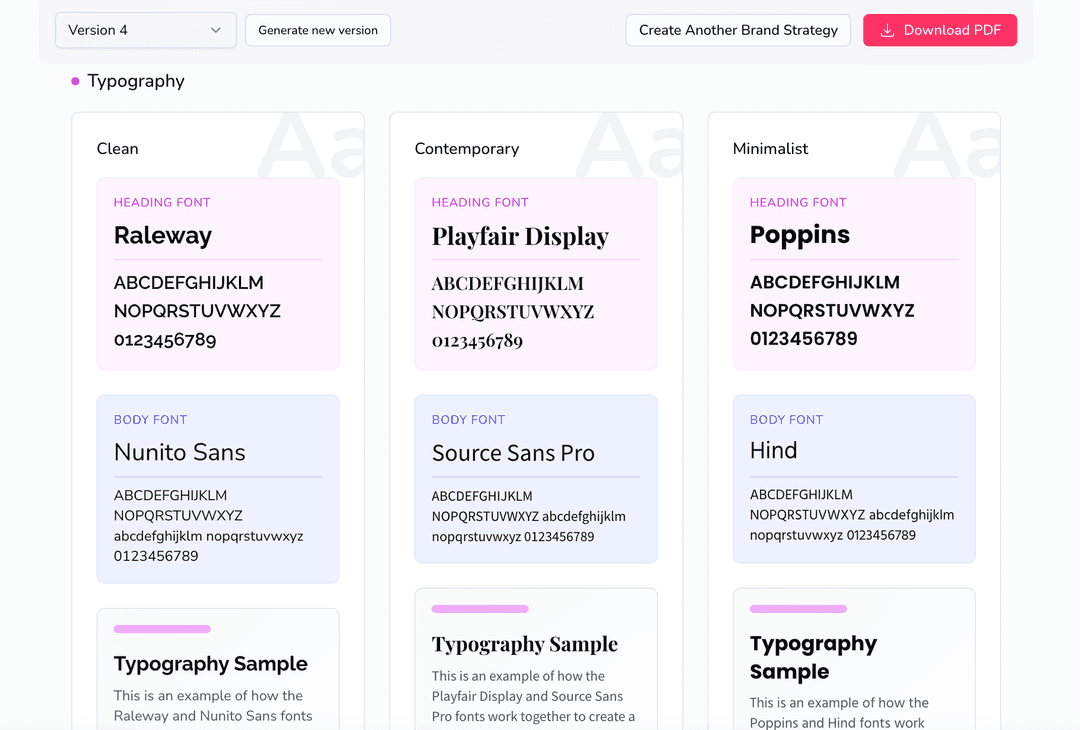Click the chevron arrow in version selector

click(216, 31)
